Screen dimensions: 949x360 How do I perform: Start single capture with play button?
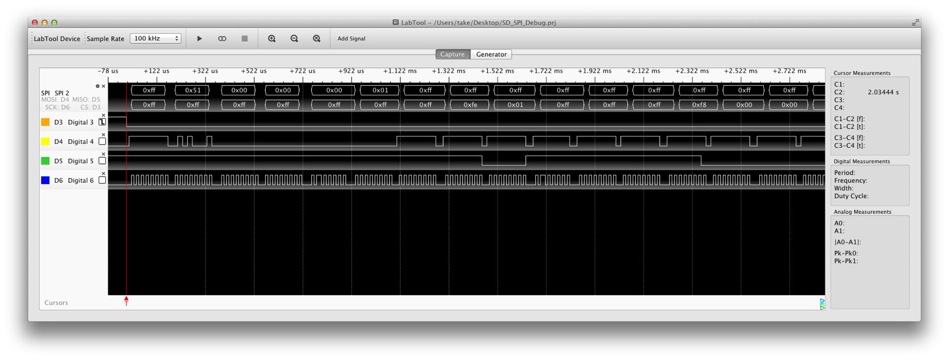click(x=200, y=38)
